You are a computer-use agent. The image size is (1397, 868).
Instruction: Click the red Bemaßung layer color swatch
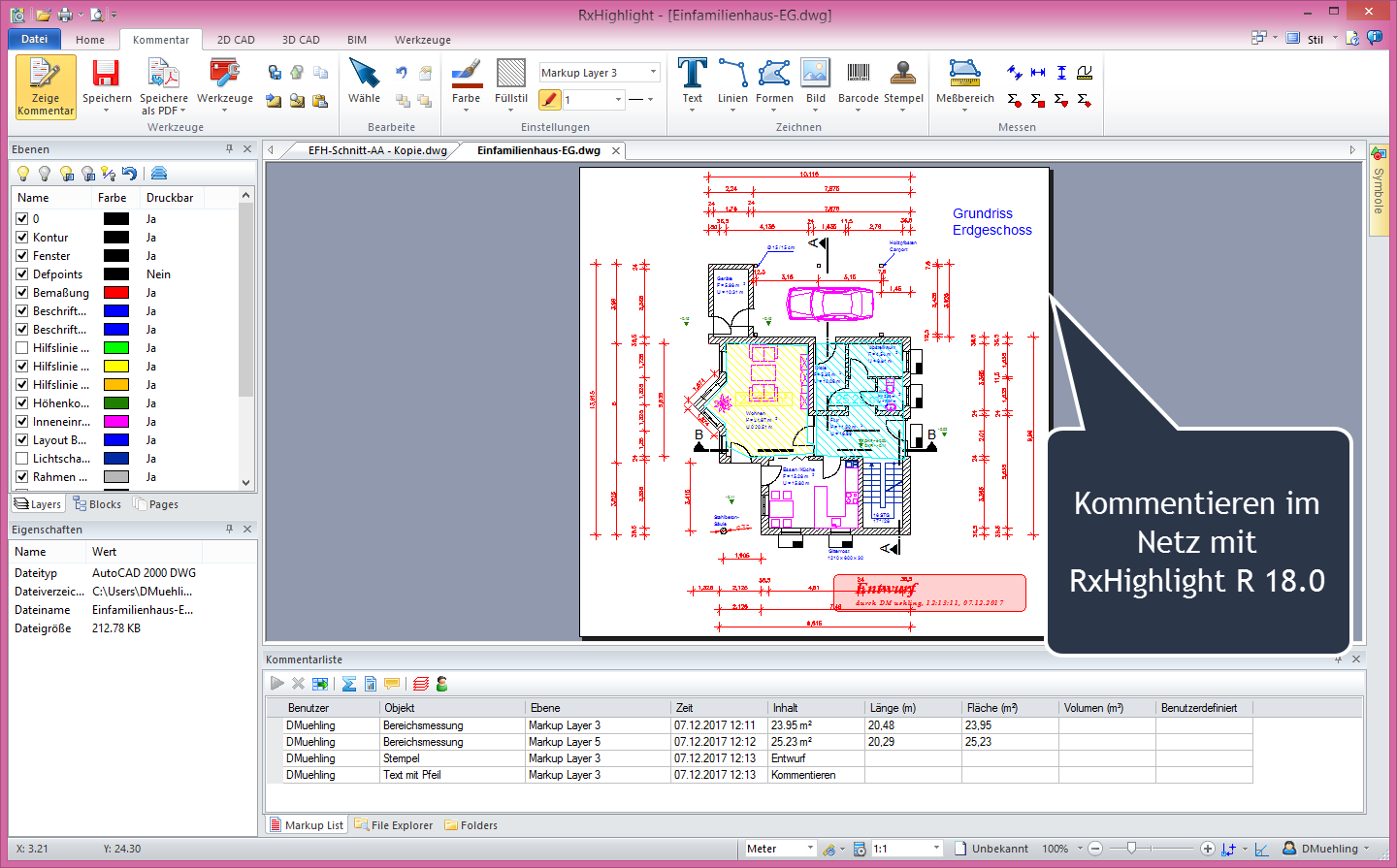tap(116, 293)
